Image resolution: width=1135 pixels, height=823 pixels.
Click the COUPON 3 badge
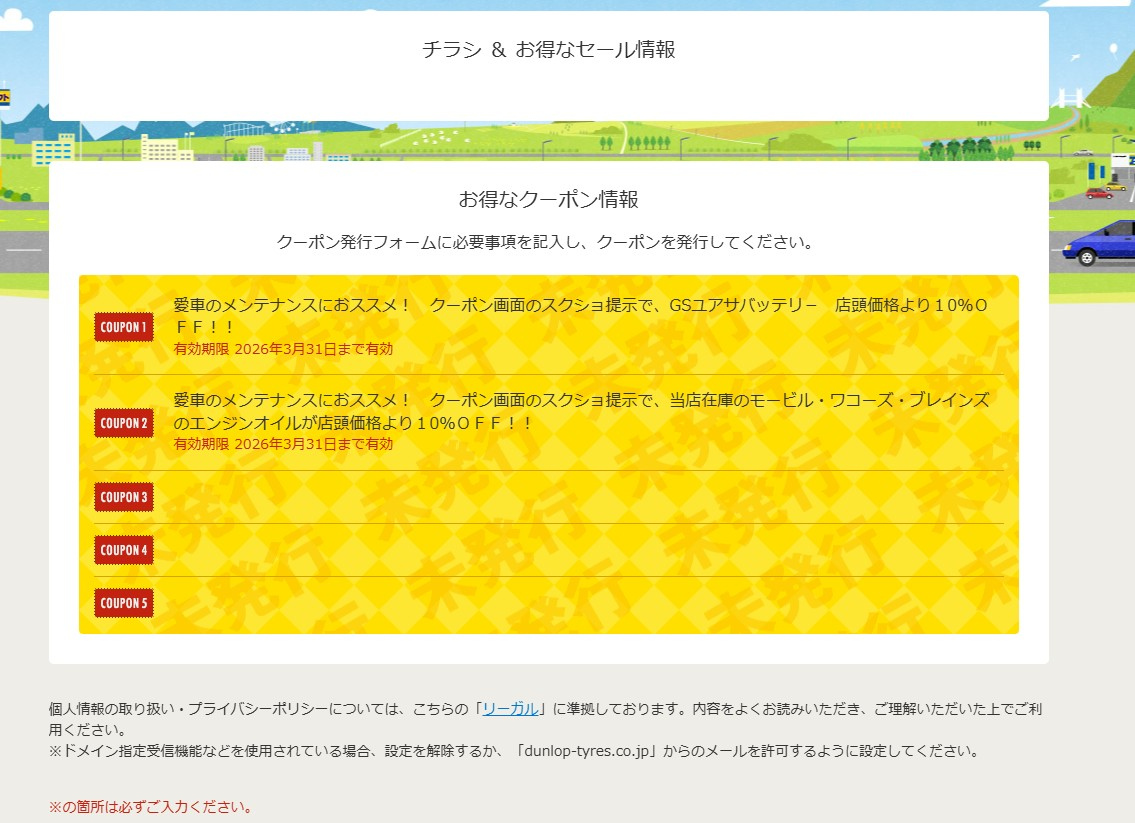tap(124, 497)
